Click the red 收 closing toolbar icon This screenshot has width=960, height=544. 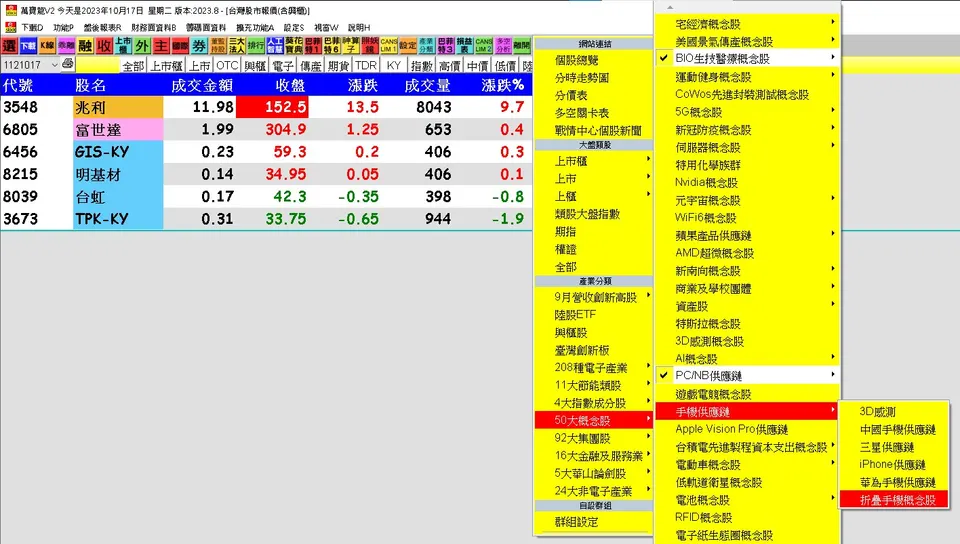point(104,46)
